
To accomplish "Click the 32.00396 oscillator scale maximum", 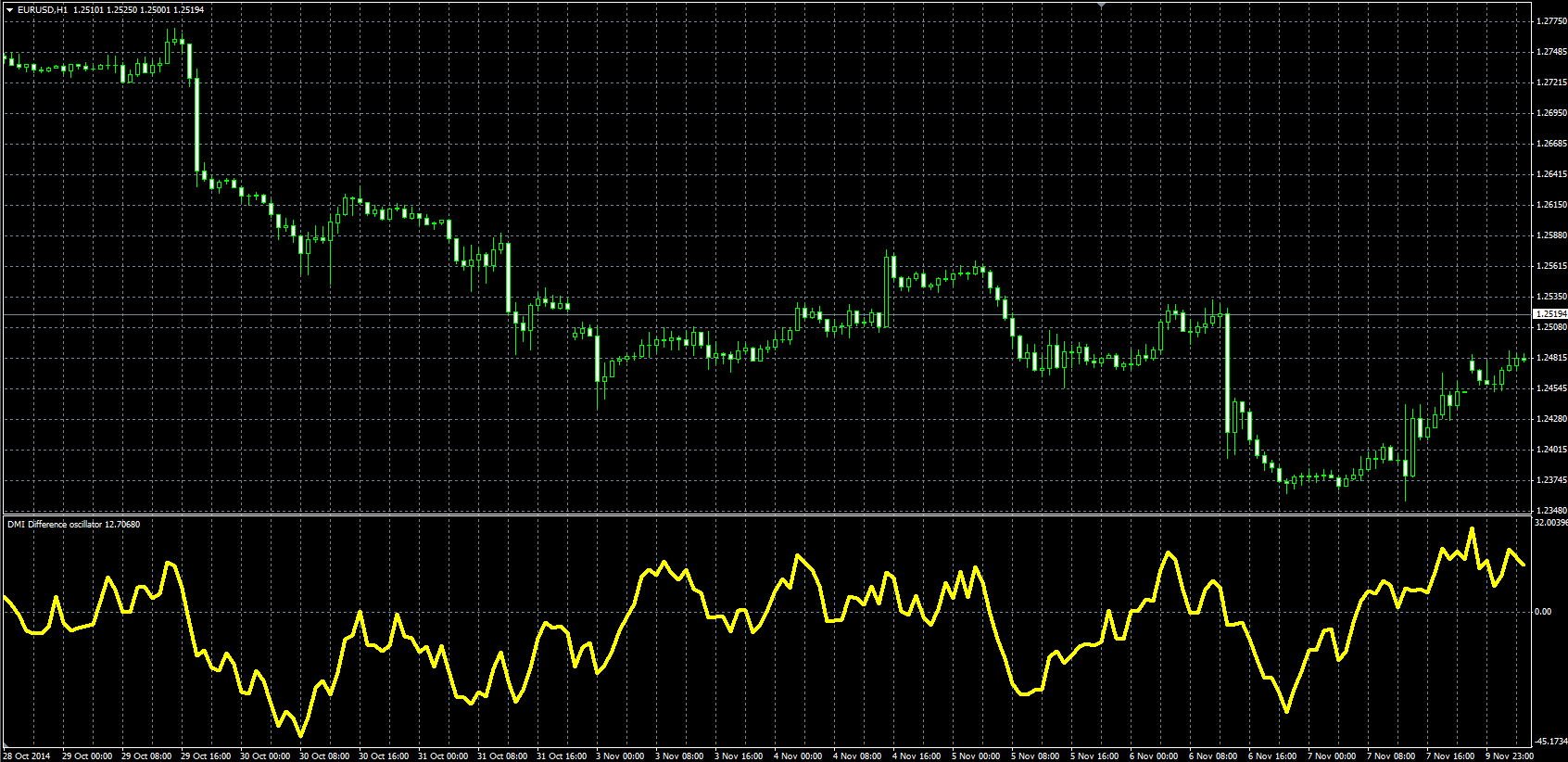I will [1551, 523].
